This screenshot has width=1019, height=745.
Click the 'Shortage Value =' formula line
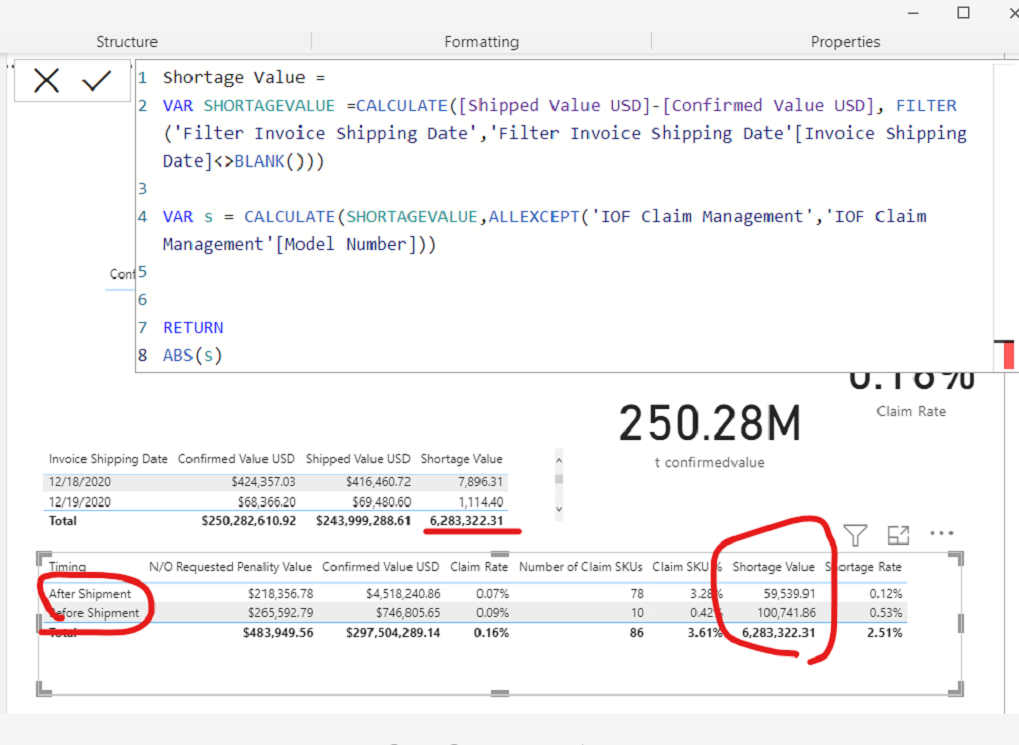(x=244, y=77)
